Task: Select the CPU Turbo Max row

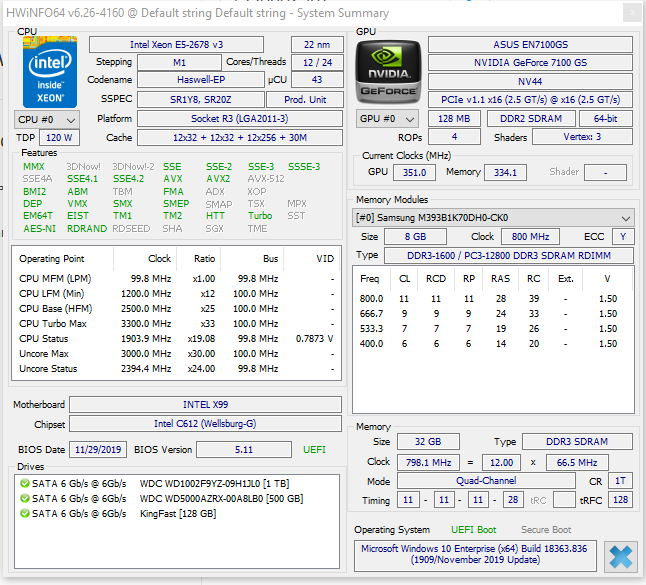Action: 176,324
